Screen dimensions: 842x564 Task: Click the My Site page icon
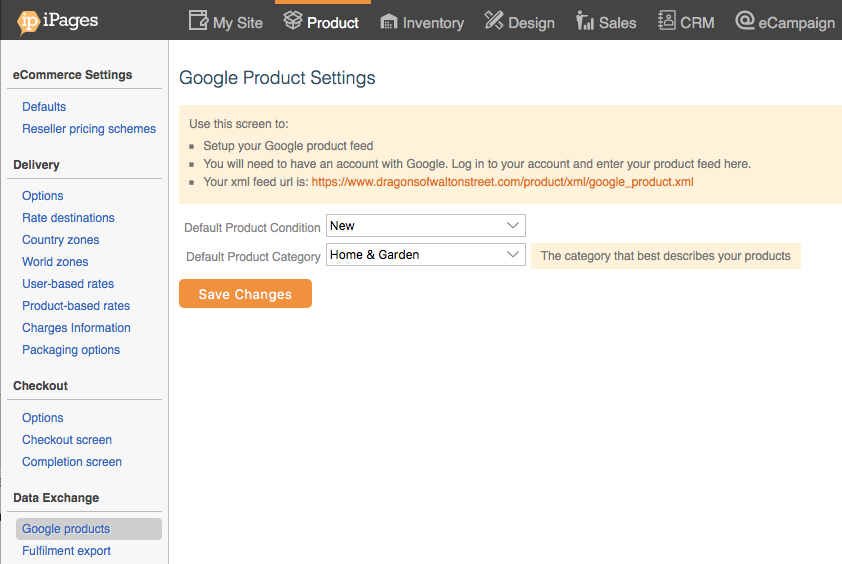click(198, 21)
